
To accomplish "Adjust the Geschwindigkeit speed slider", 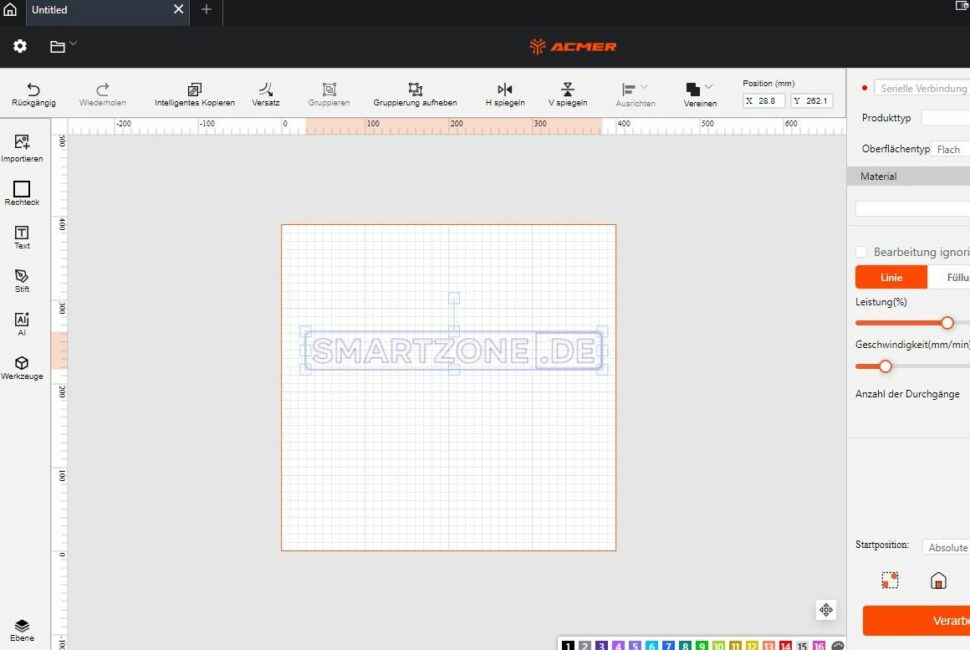I will point(885,366).
